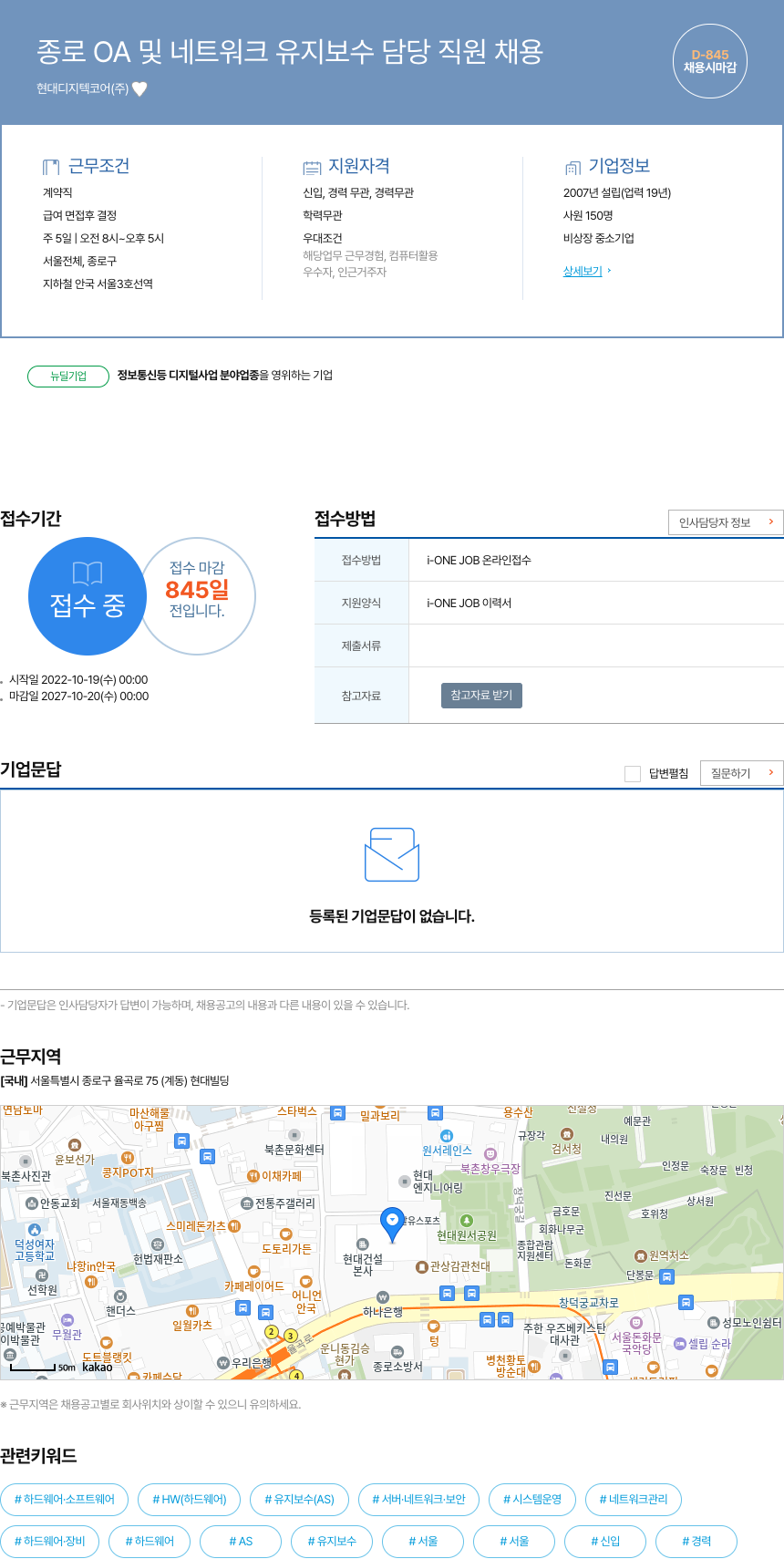784x1559 pixels.
Task: Select the #경력 keyword tag
Action: coord(696,1541)
